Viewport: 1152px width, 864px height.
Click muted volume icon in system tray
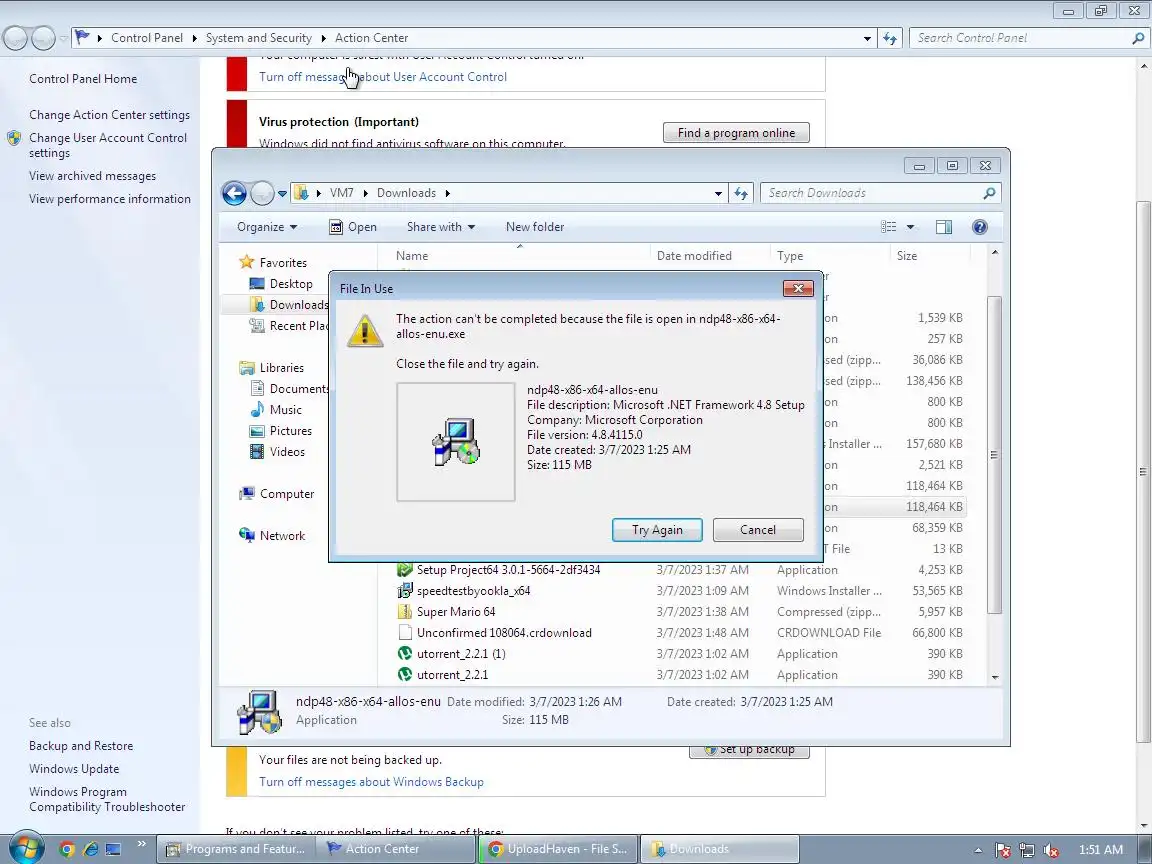tap(1051, 850)
